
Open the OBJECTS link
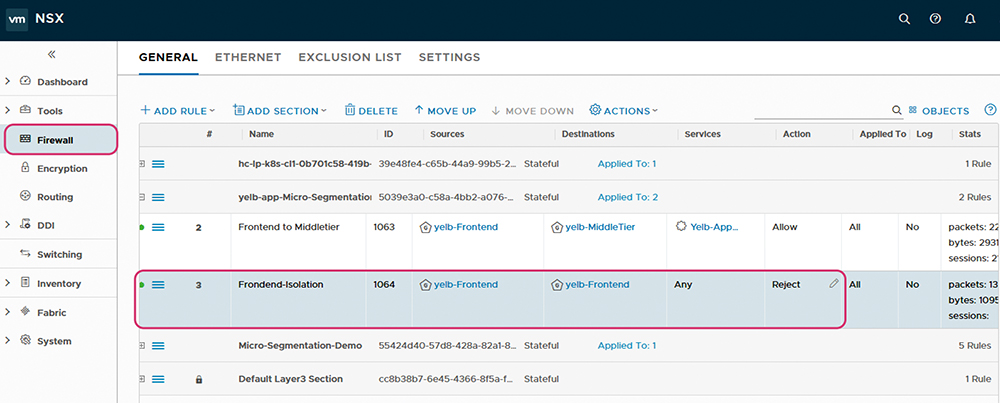point(939,111)
